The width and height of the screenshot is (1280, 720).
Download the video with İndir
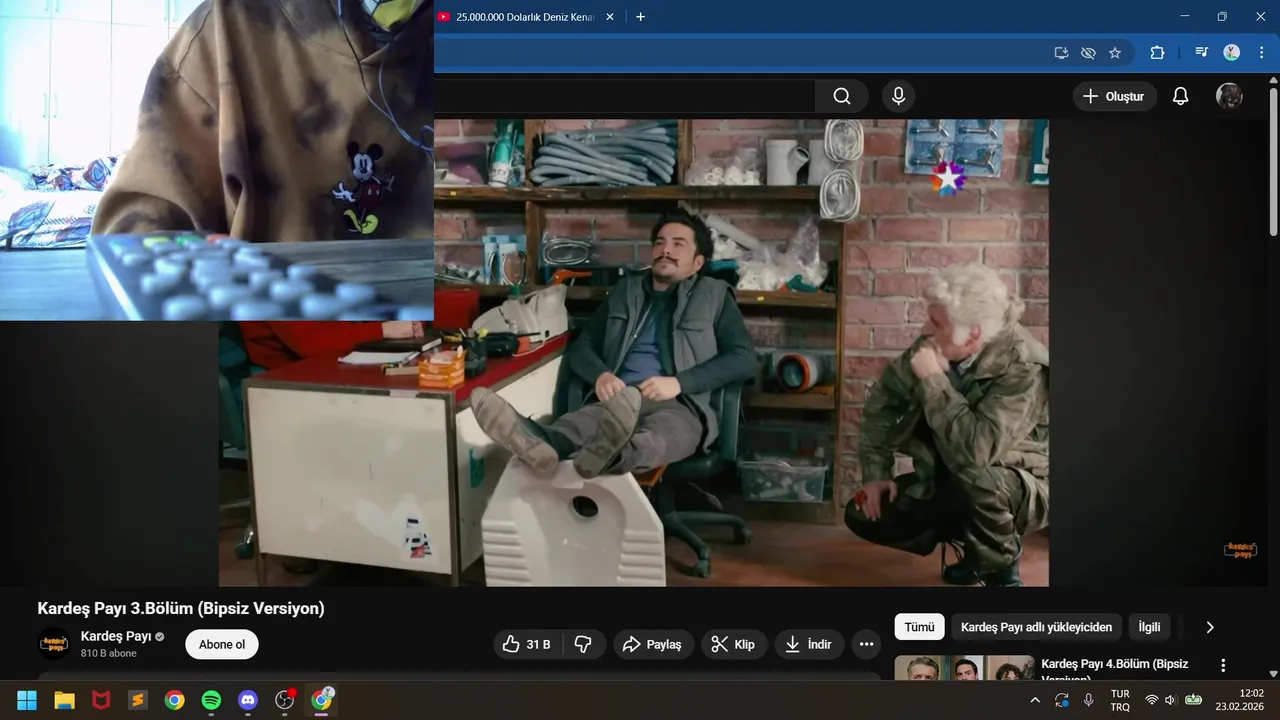[809, 644]
